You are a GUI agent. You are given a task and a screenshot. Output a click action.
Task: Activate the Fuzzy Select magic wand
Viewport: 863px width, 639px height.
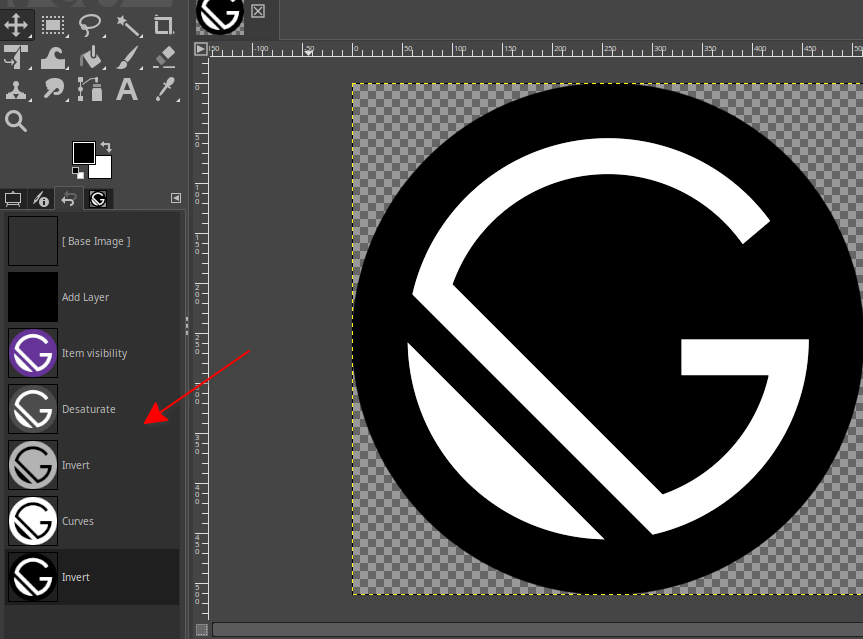click(x=127, y=24)
